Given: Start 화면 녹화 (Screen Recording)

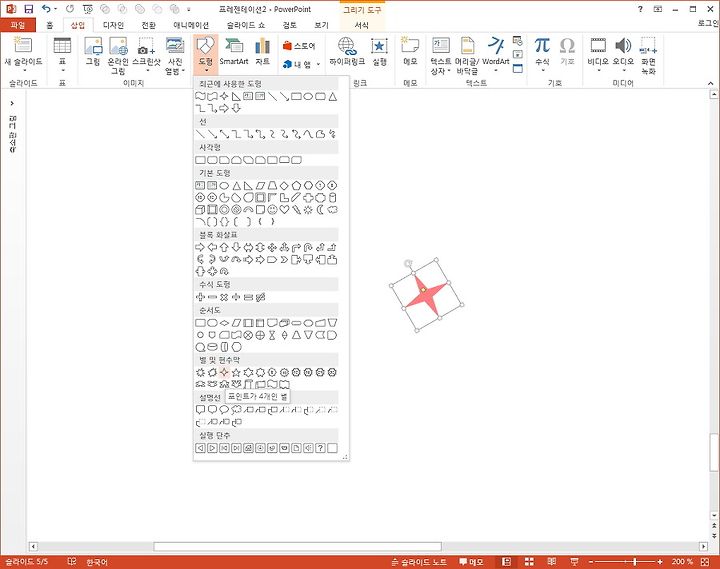Looking at the screenshot, I should point(648,55).
